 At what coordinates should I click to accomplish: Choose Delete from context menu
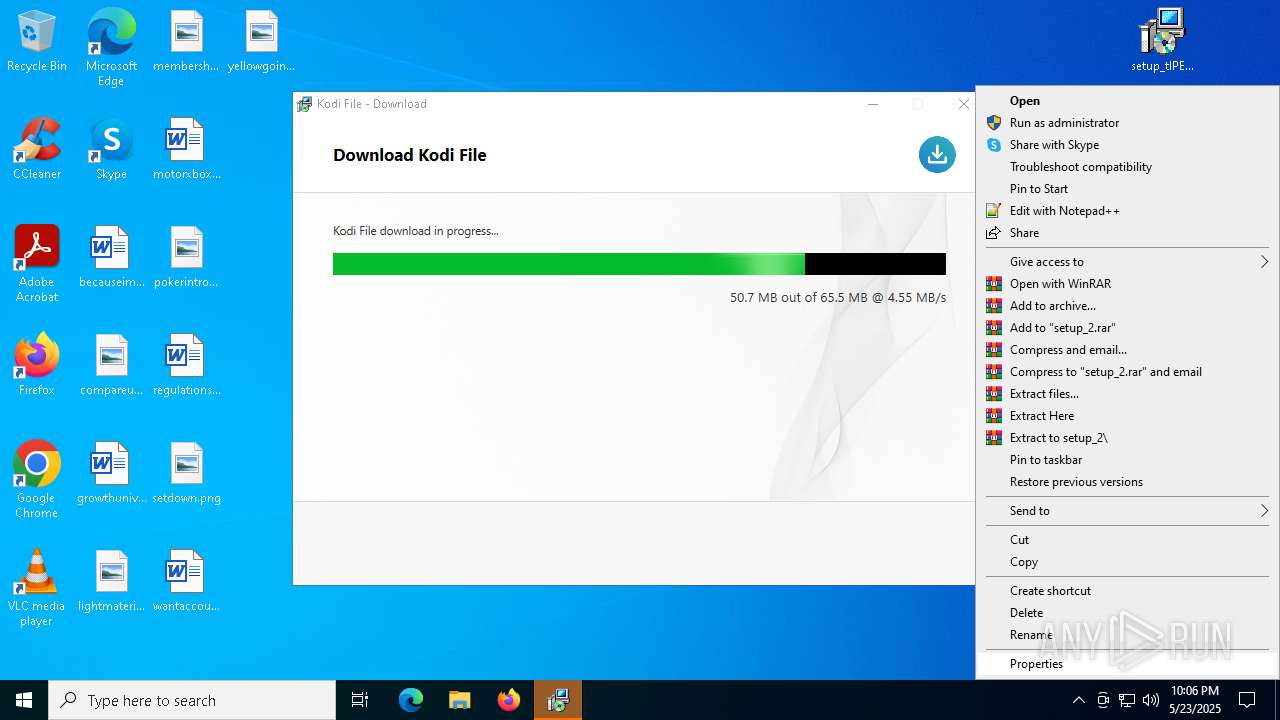coord(1127,613)
